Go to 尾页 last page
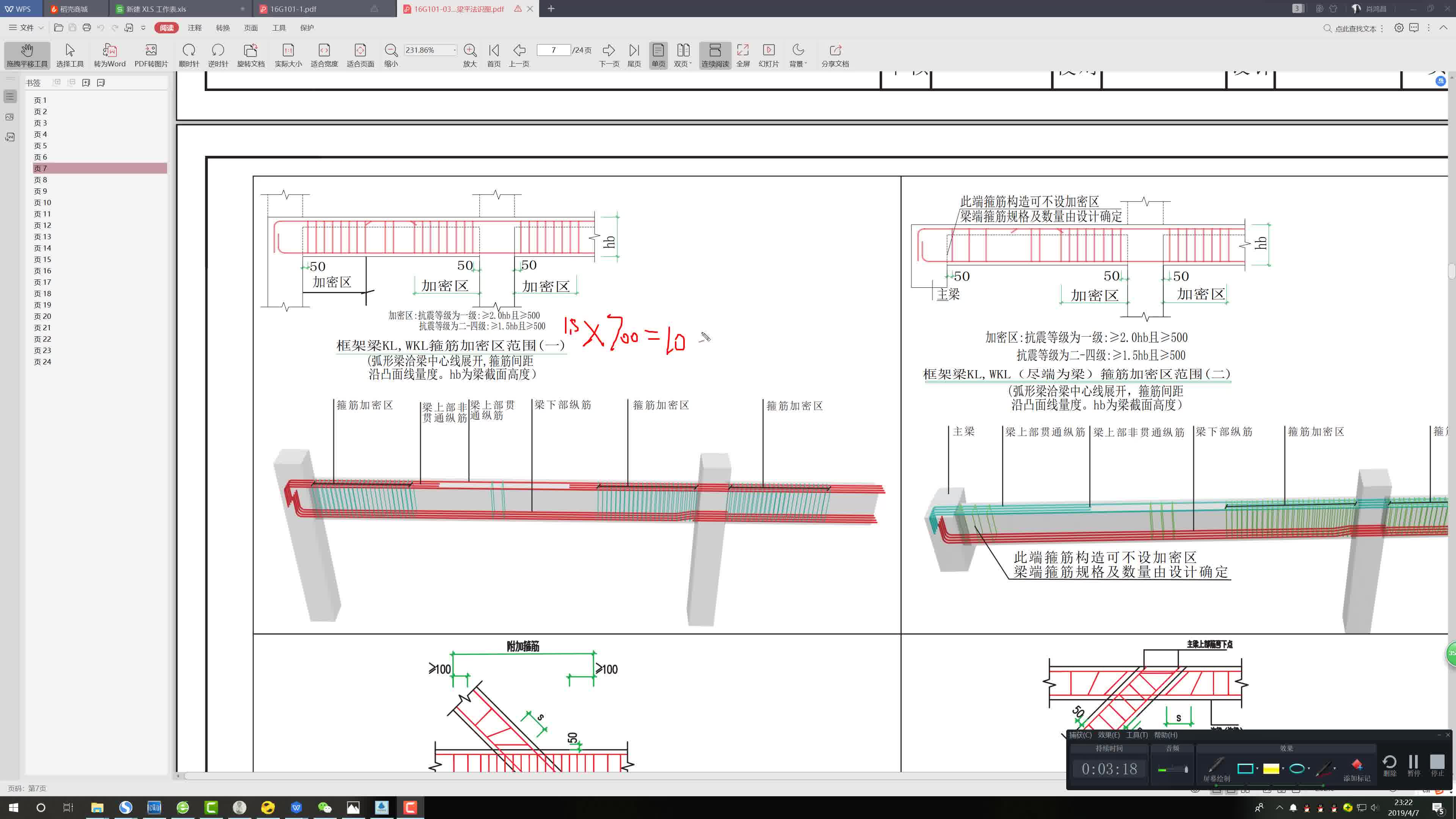 [x=634, y=55]
